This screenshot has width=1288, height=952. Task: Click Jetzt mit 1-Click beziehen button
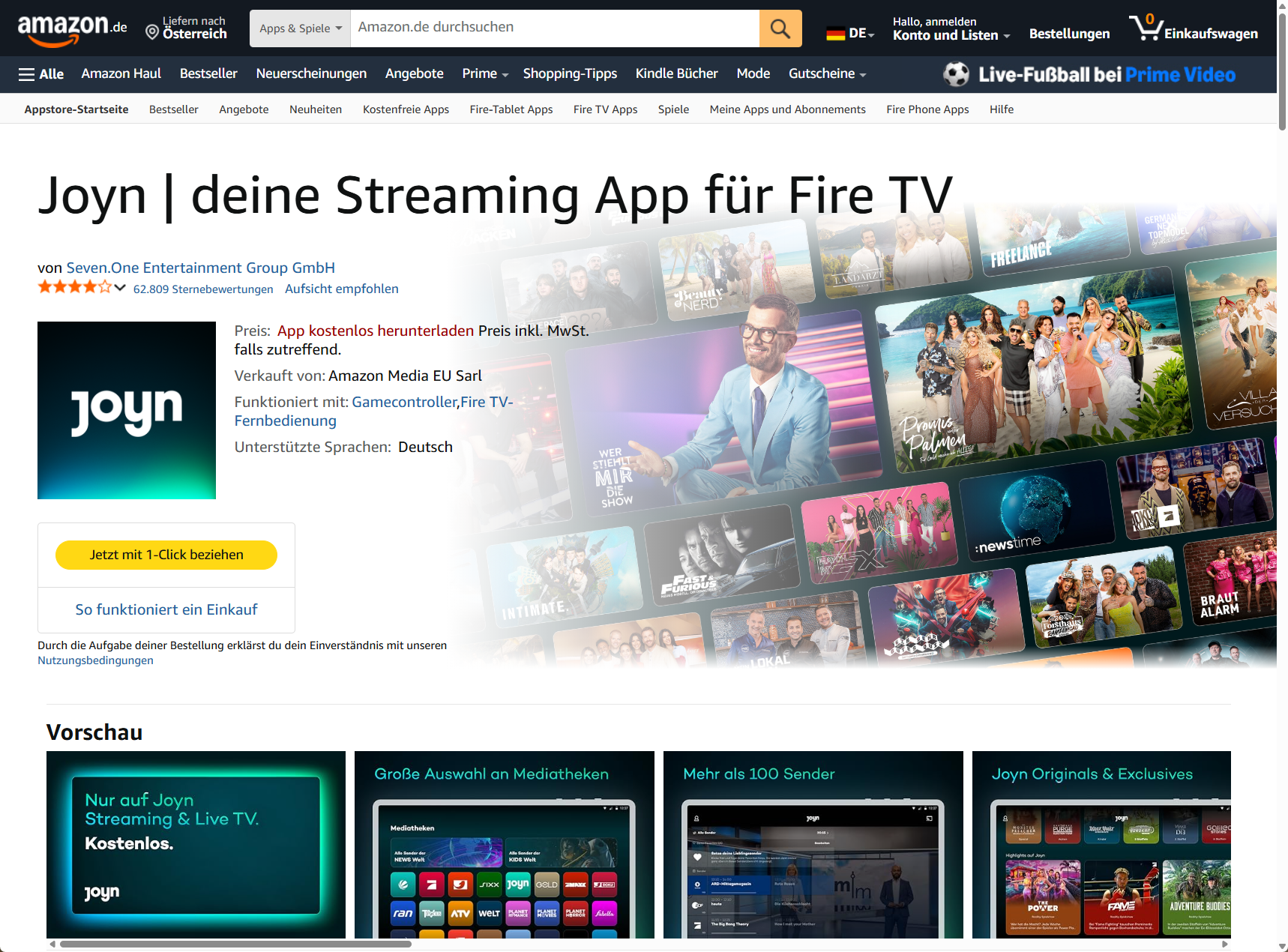pos(166,555)
